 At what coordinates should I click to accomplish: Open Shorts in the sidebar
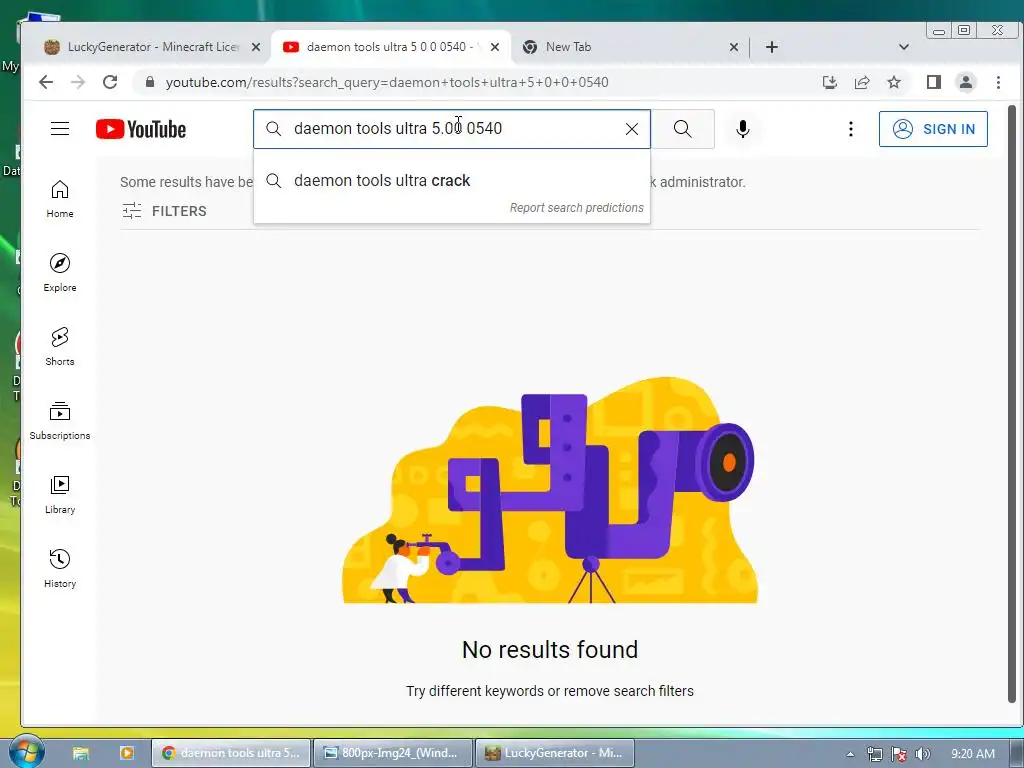point(59,347)
